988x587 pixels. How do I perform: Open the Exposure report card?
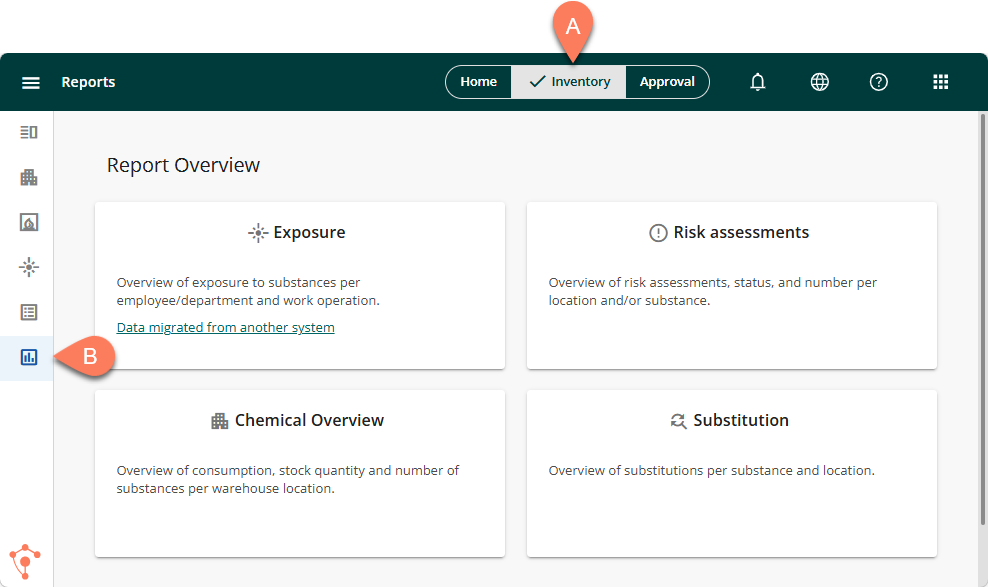tap(299, 233)
